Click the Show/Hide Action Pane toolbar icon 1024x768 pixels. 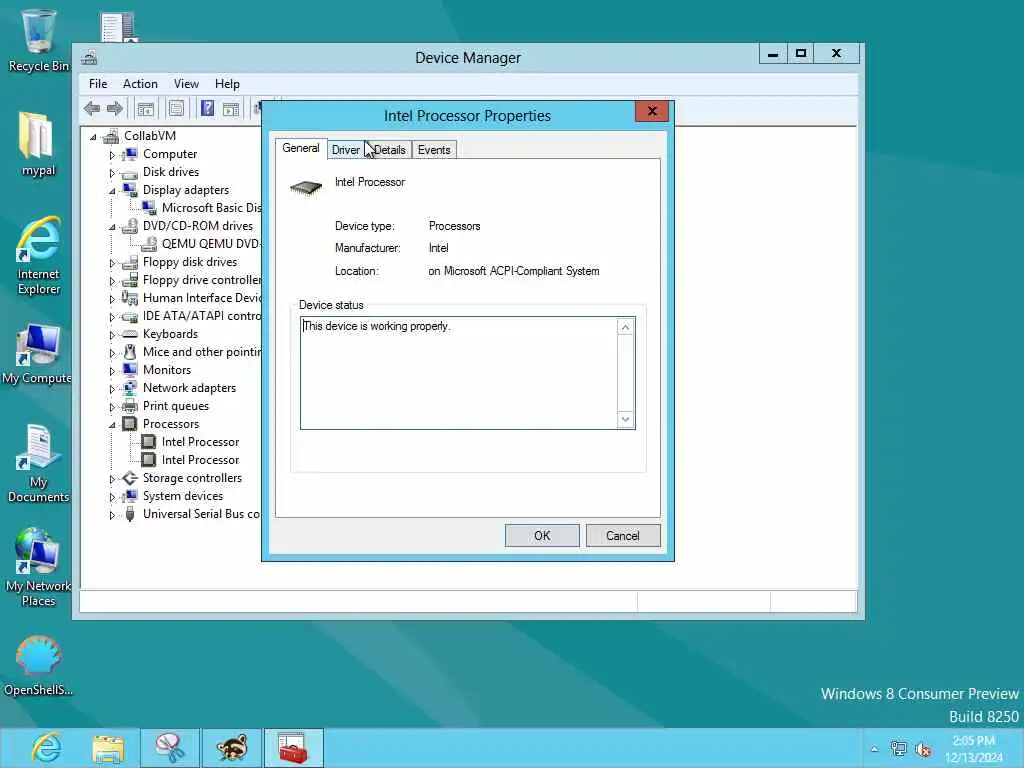231,109
